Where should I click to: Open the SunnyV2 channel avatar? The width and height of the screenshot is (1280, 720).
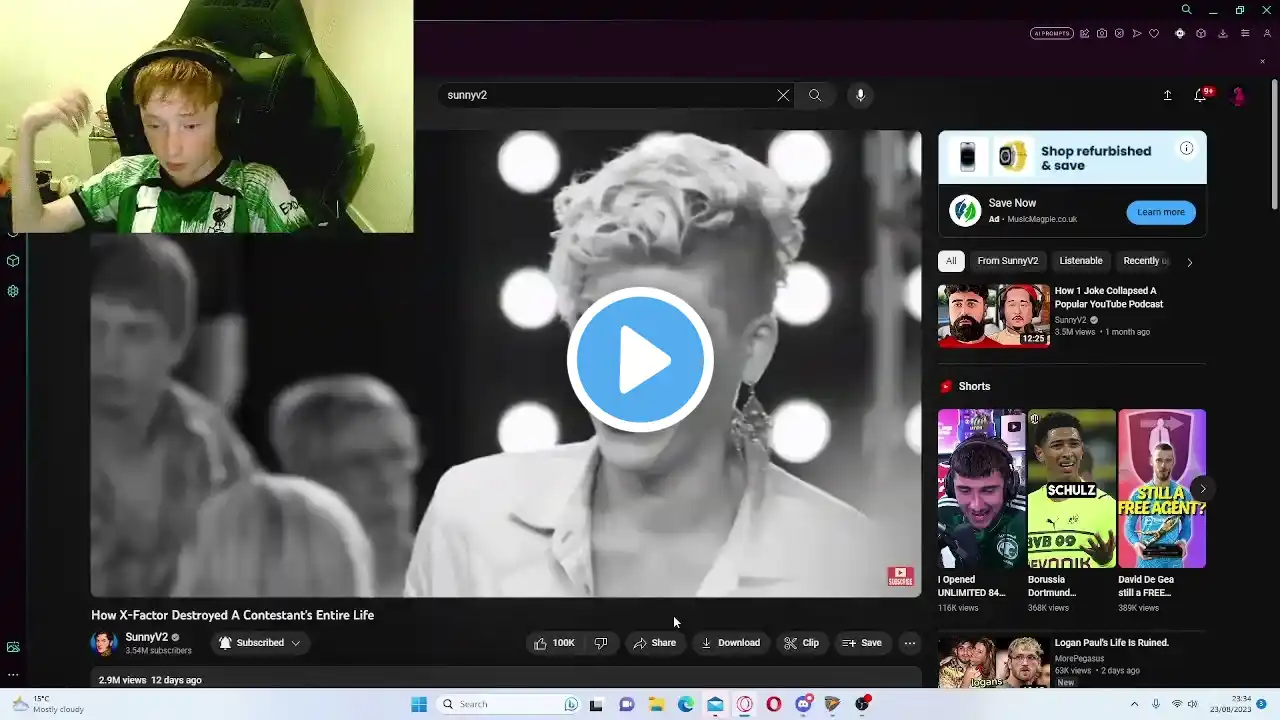[x=104, y=643]
